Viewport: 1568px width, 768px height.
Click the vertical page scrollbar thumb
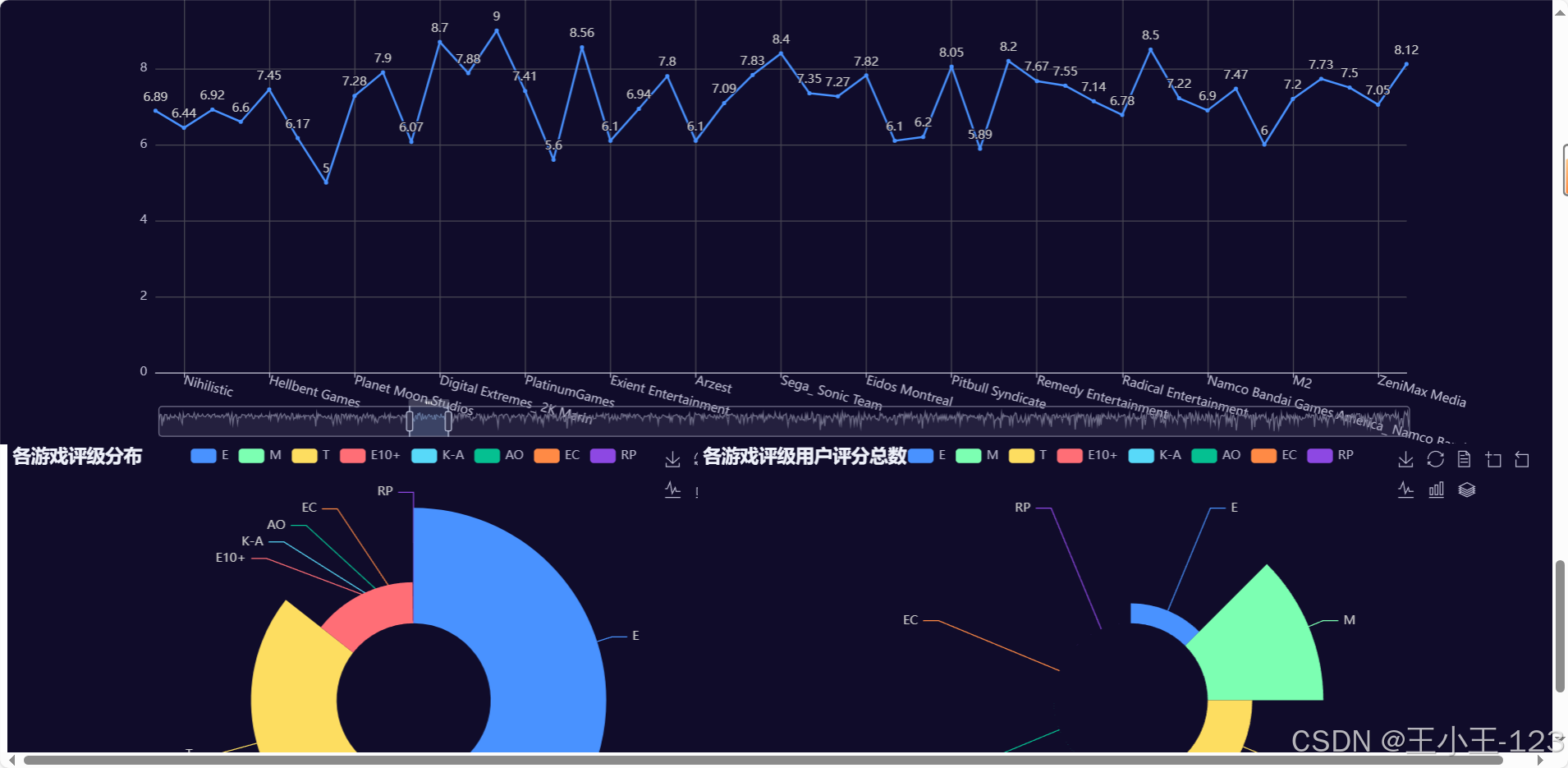1560,626
